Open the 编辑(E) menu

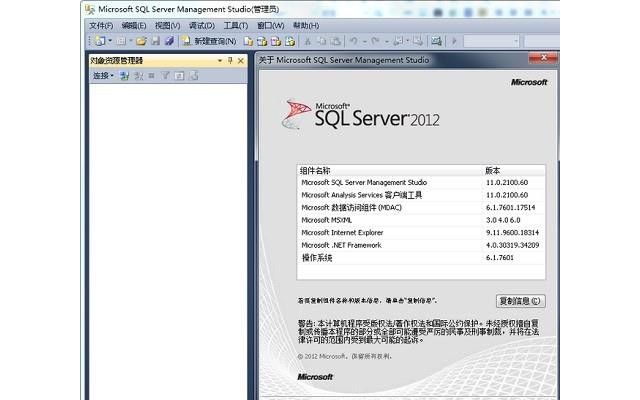(x=133, y=26)
